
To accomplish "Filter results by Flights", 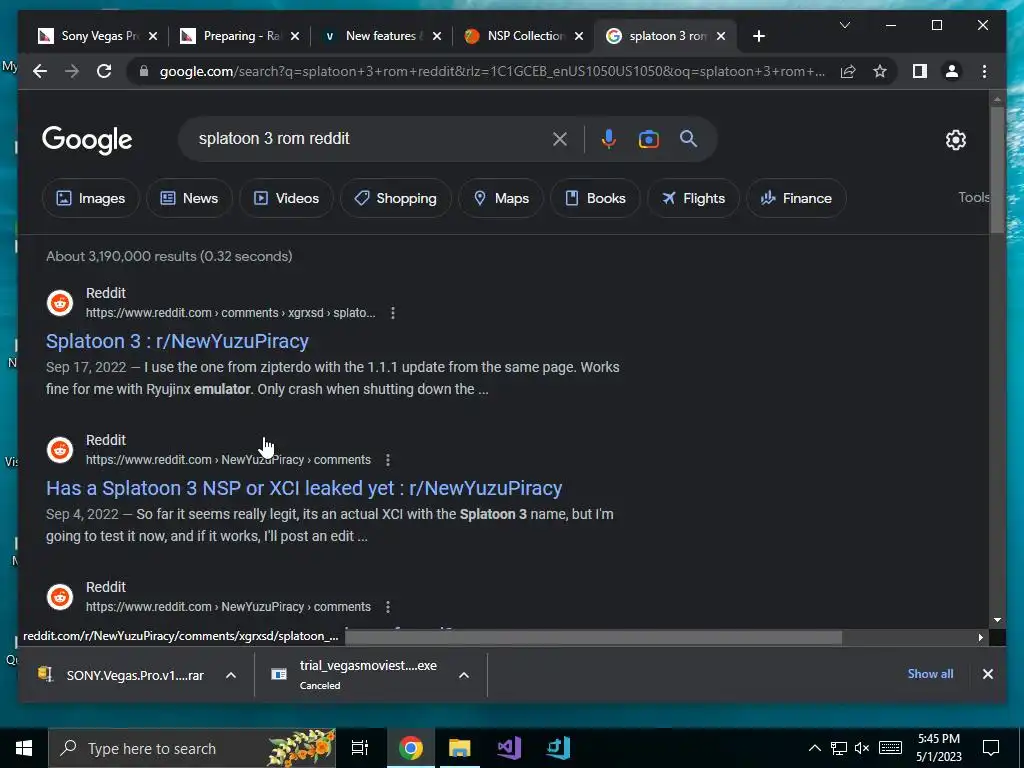I will 693,198.
